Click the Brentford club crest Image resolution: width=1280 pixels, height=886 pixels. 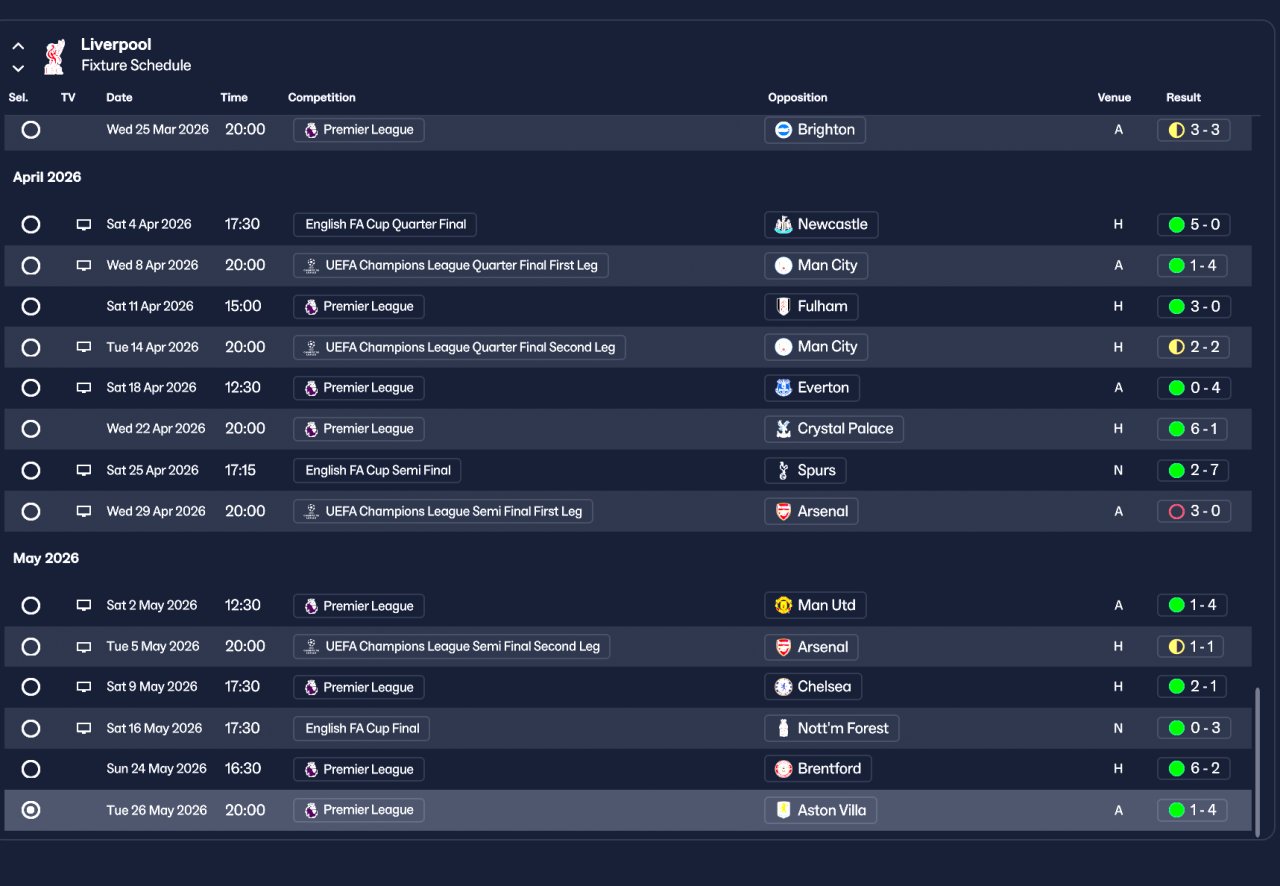pyautogui.click(x=784, y=770)
